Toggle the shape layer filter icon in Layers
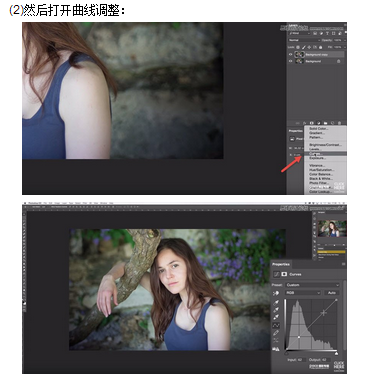 point(333,33)
